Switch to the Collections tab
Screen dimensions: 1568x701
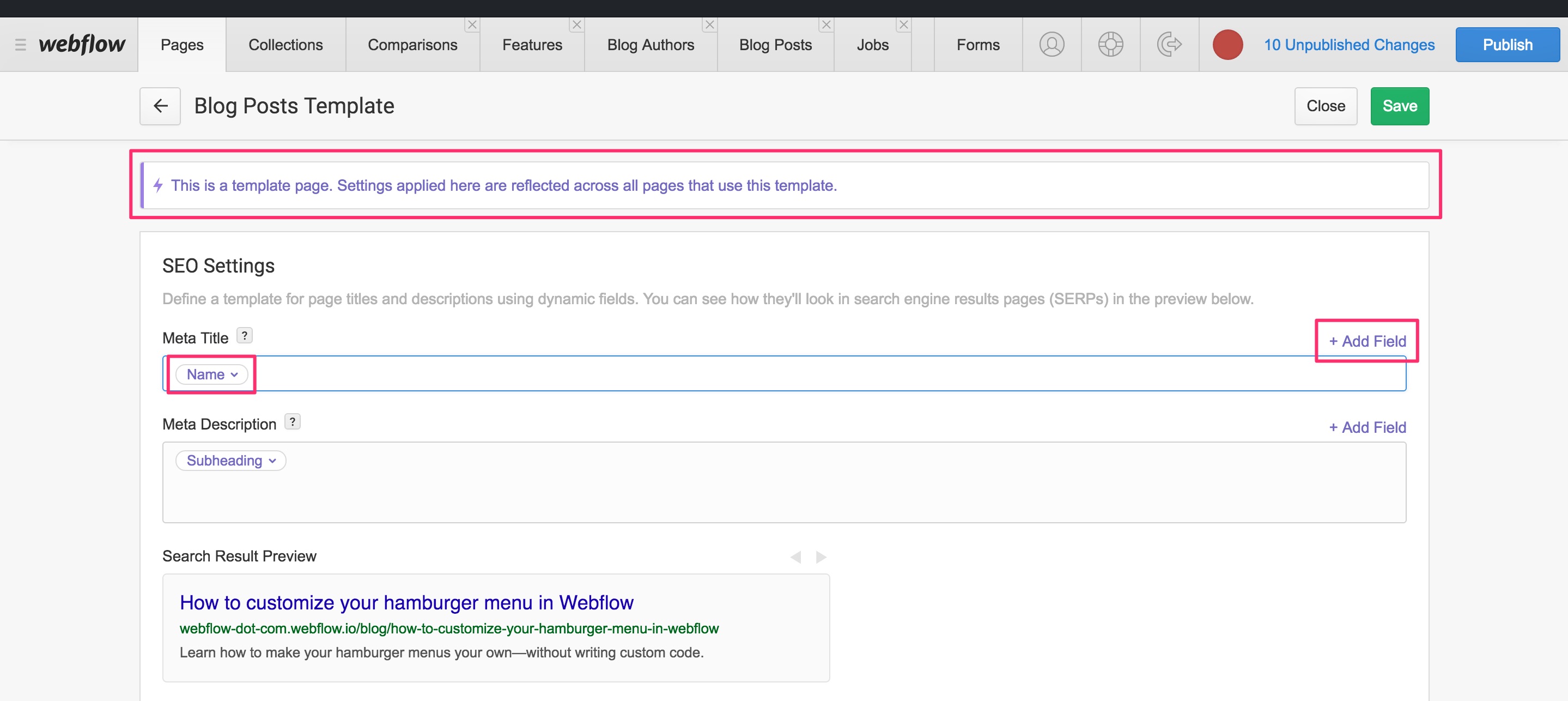tap(285, 45)
